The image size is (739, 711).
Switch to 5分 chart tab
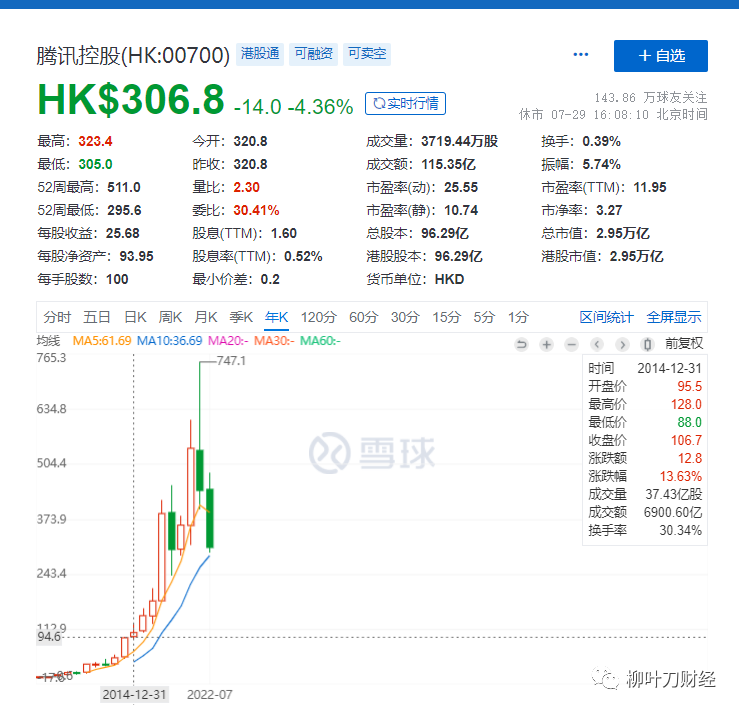click(x=484, y=317)
